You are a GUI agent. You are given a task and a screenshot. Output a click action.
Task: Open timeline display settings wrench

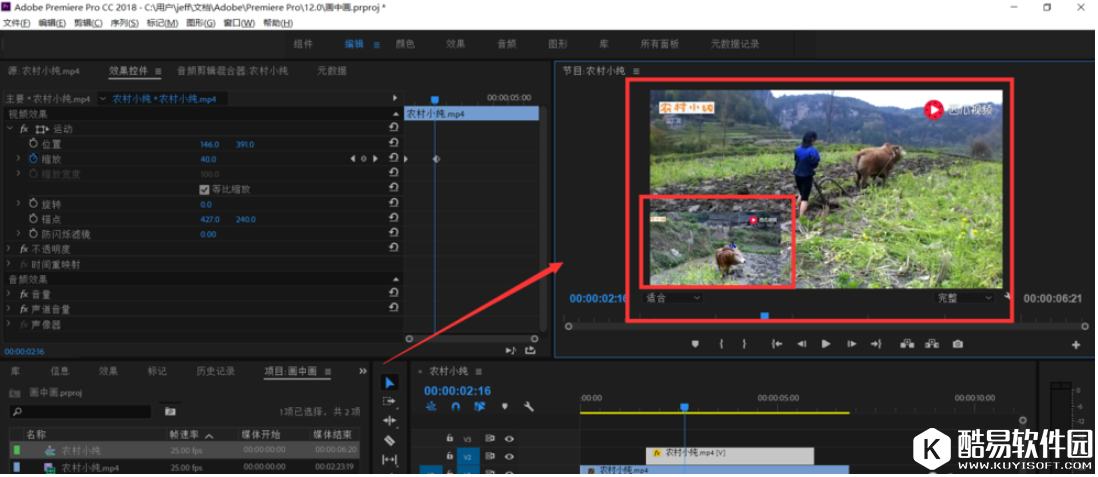(x=529, y=407)
